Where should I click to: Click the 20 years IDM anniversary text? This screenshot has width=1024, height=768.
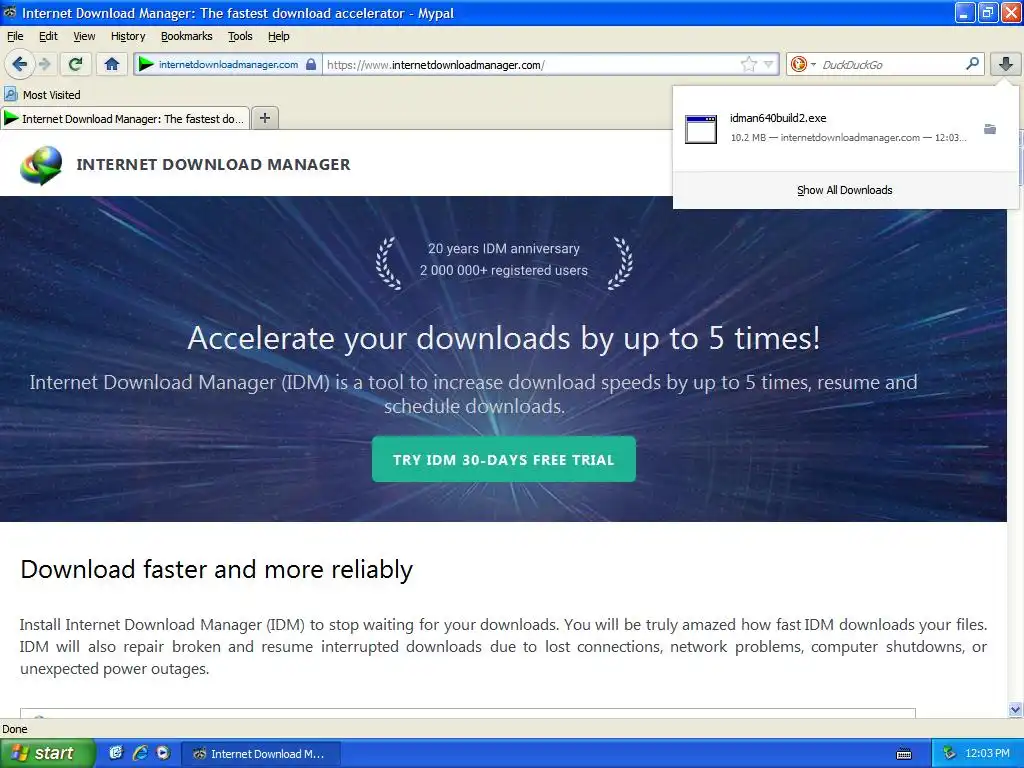504,248
